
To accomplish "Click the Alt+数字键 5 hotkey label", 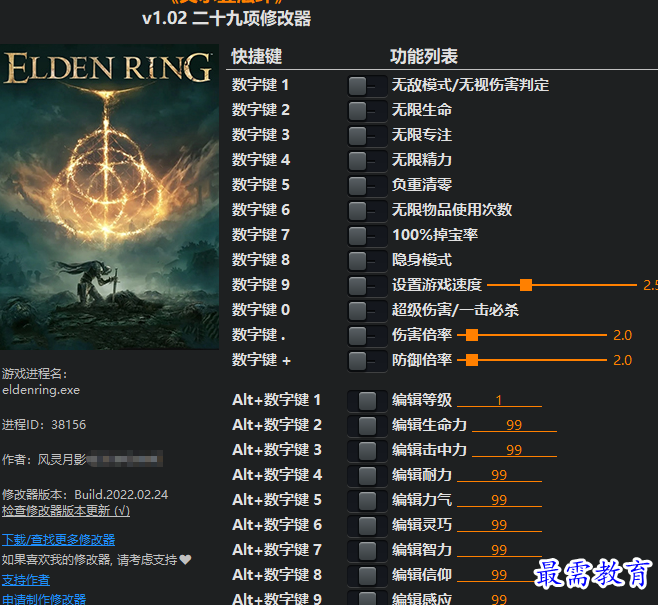I will point(277,500).
